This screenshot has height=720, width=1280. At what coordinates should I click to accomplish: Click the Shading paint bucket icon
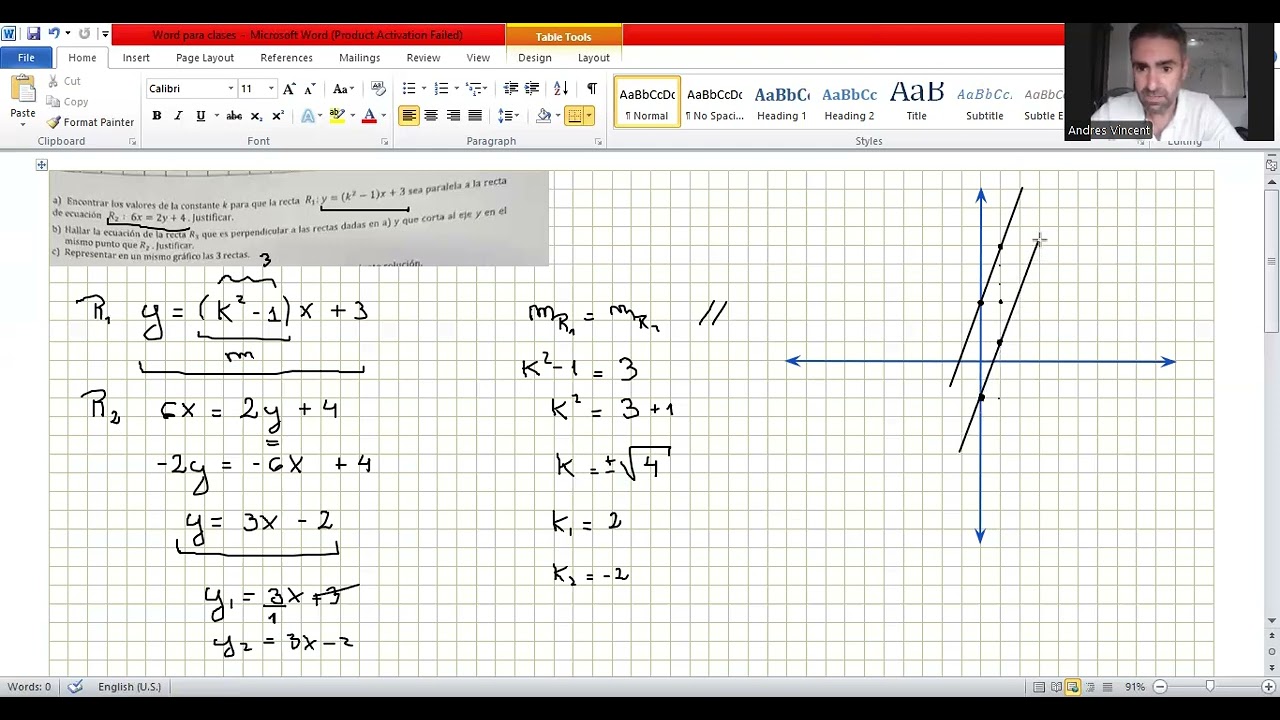(x=543, y=116)
